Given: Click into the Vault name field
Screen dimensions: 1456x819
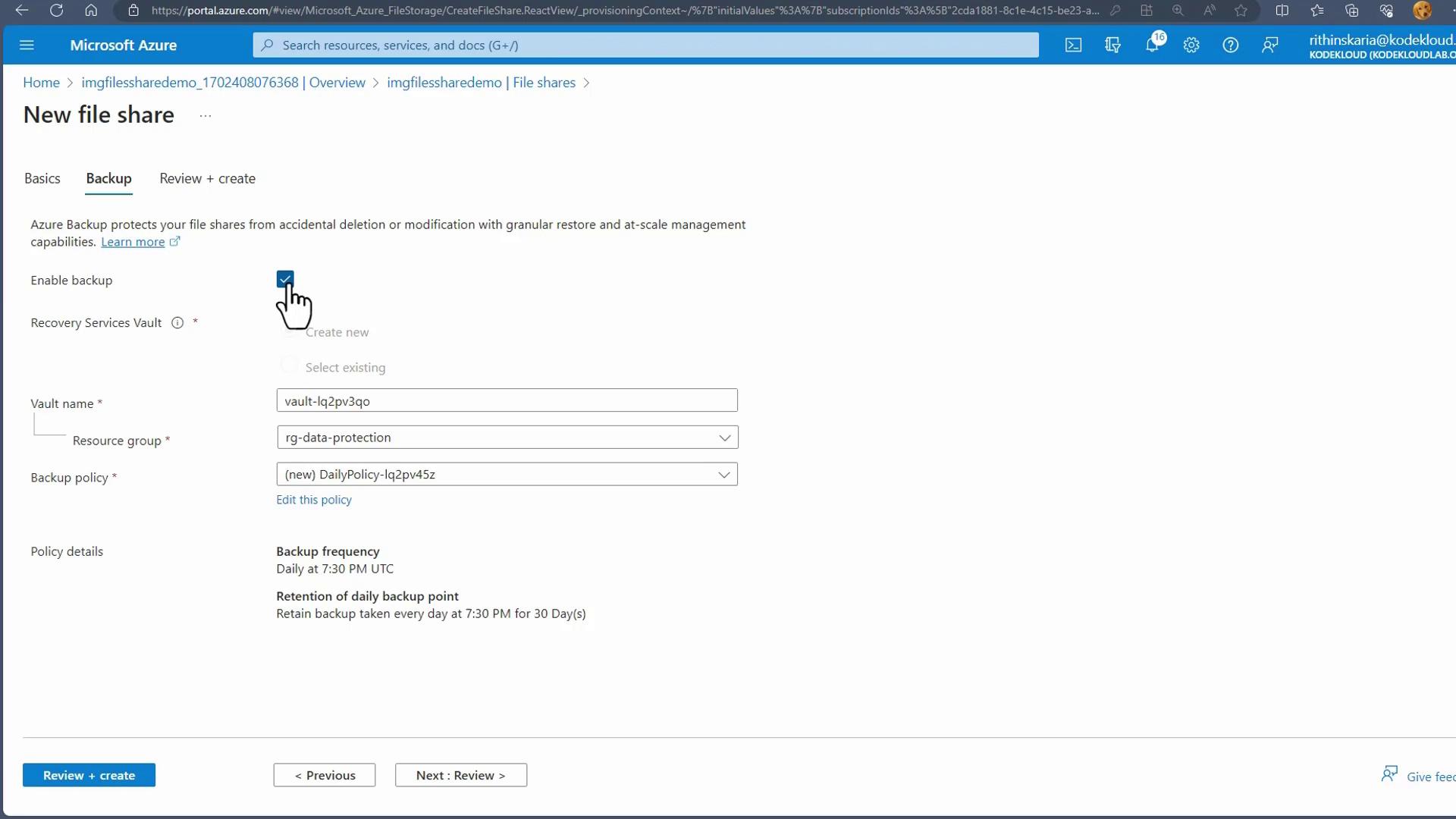Looking at the screenshot, I should point(507,401).
